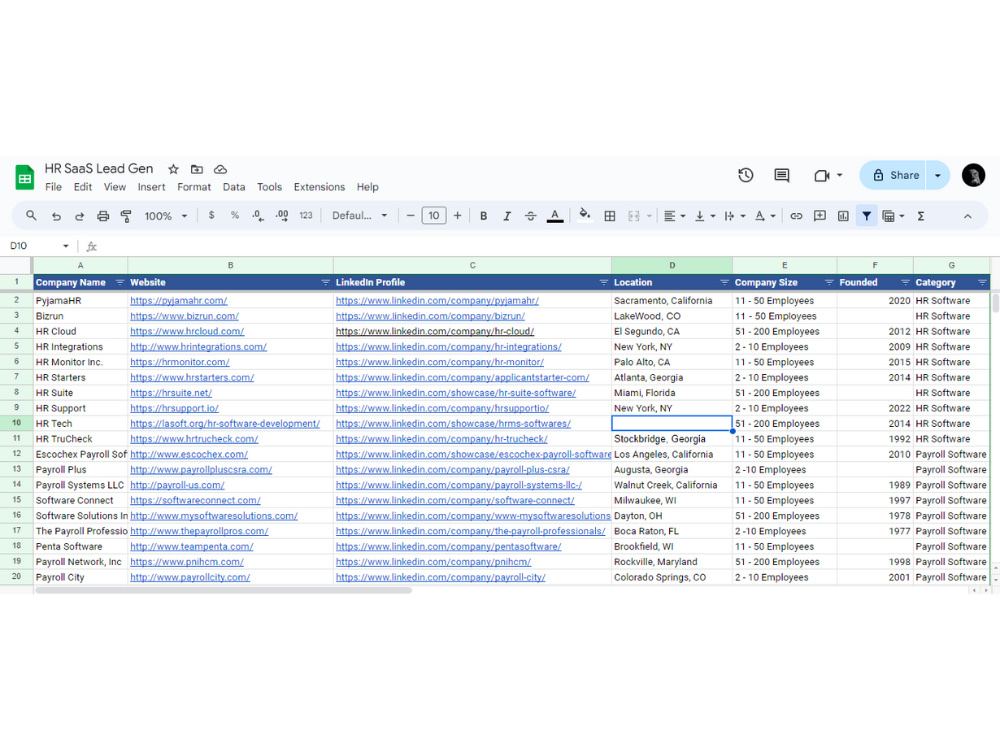Screen dimensions: 1000x750
Task: Open the text rotation dropdown
Action: (x=765, y=216)
